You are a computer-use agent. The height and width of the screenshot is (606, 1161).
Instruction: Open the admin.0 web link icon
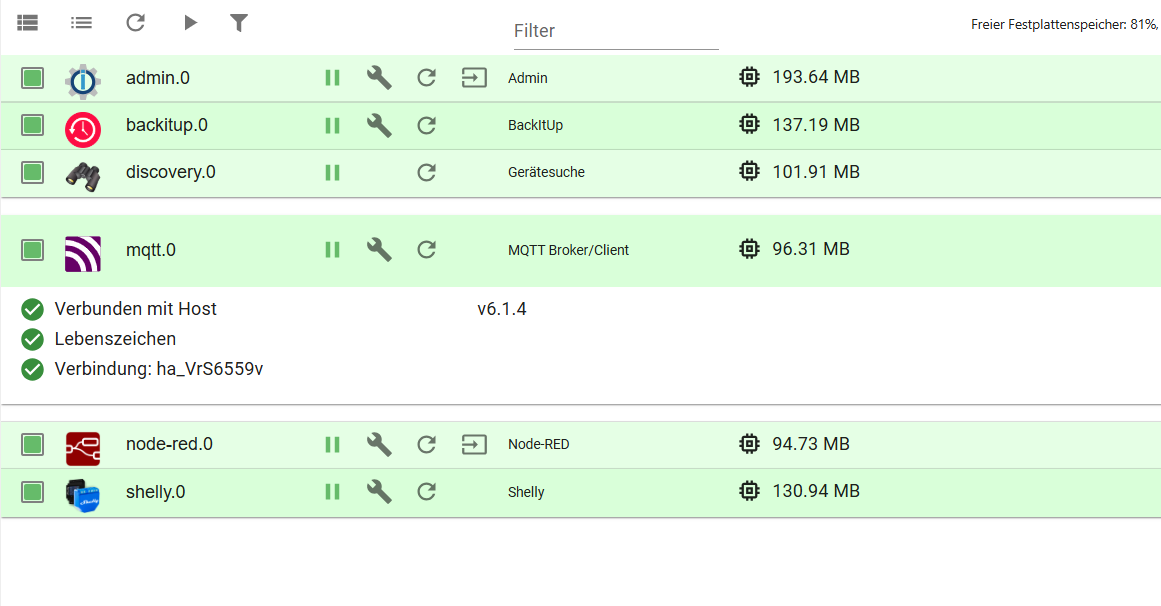[x=474, y=78]
